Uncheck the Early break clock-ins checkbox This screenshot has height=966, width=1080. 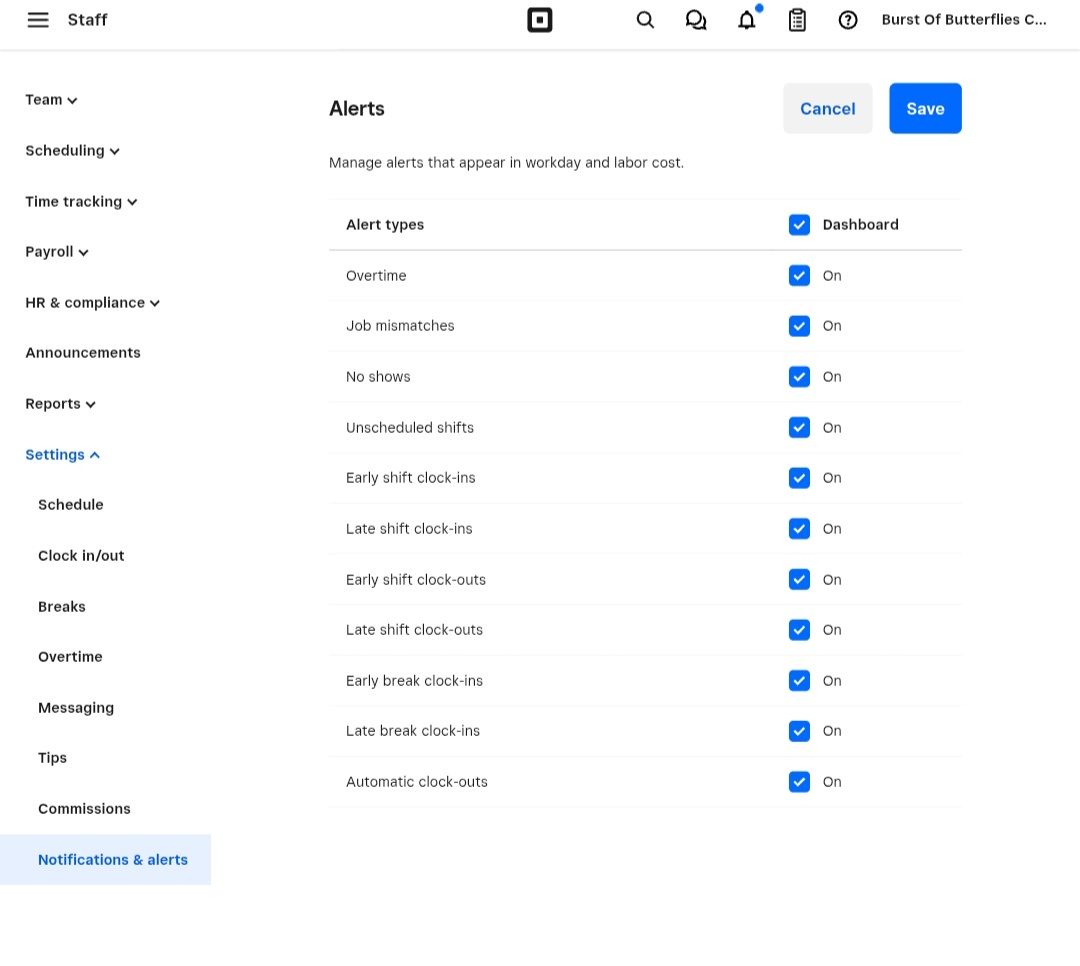point(799,681)
